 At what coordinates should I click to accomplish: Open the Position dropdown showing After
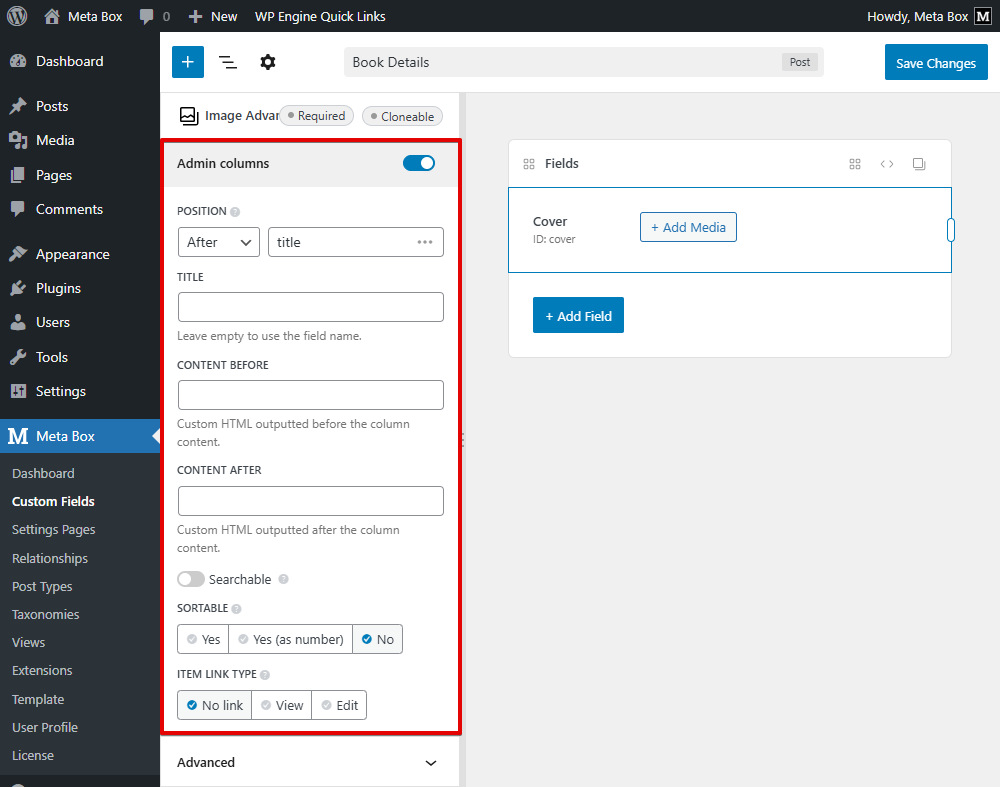(218, 241)
